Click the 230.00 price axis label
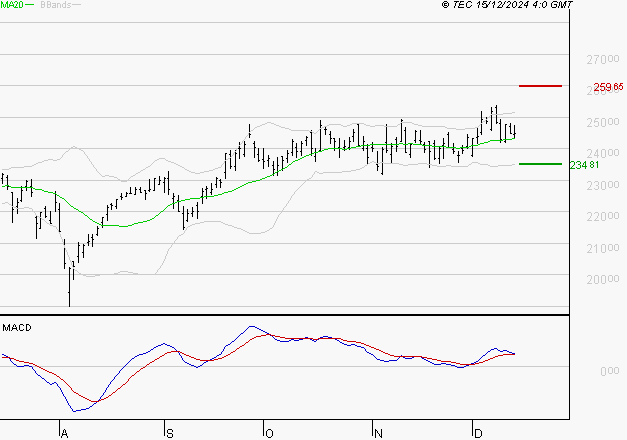The width and height of the screenshot is (627, 440). tap(603, 186)
